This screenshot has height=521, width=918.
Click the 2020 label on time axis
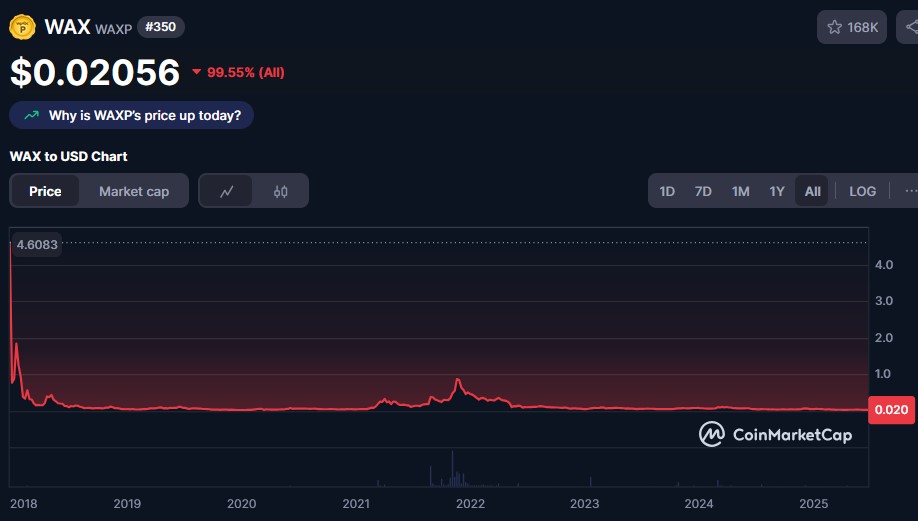(x=241, y=503)
